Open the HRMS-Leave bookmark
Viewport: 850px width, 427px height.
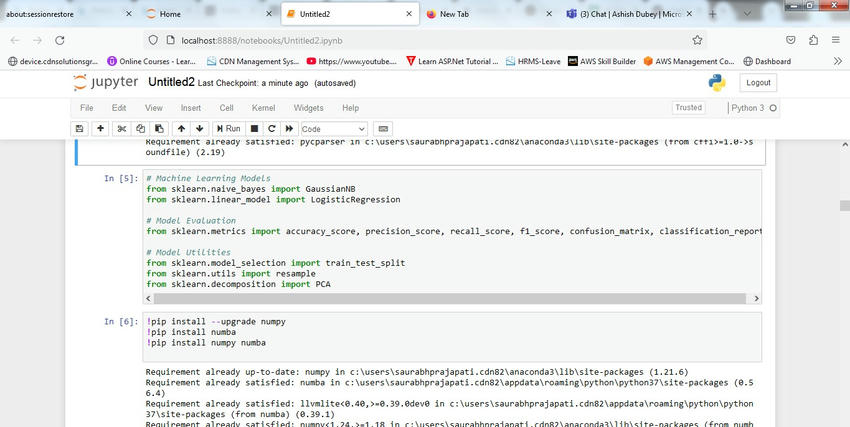533,61
